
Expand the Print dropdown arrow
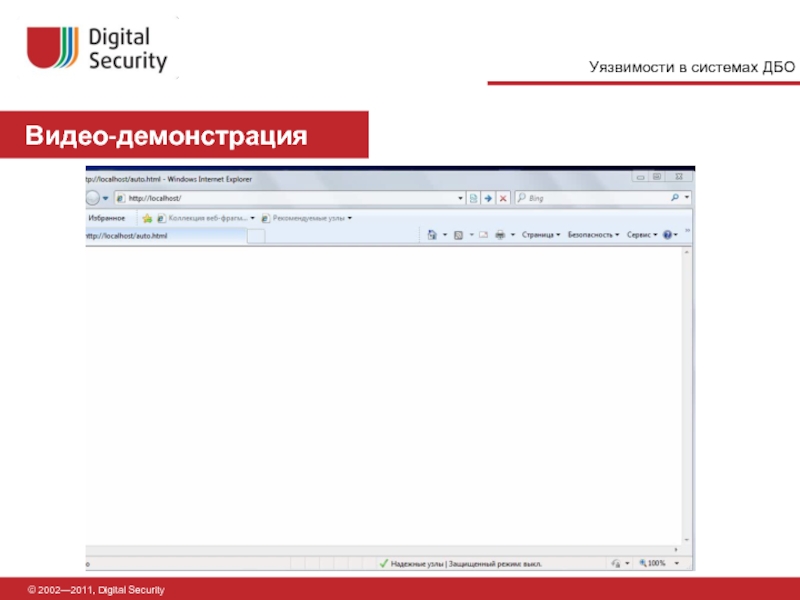pos(513,235)
